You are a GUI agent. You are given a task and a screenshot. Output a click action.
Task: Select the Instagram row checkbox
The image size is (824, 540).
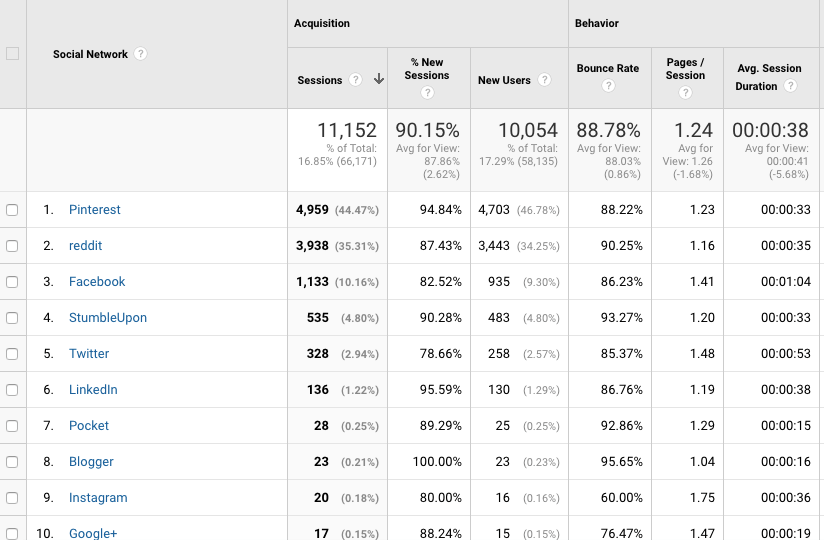coord(12,497)
